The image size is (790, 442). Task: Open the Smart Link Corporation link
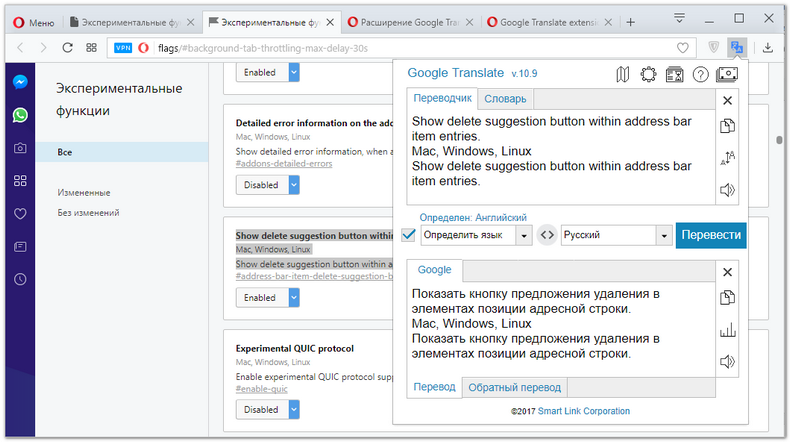pos(583,411)
